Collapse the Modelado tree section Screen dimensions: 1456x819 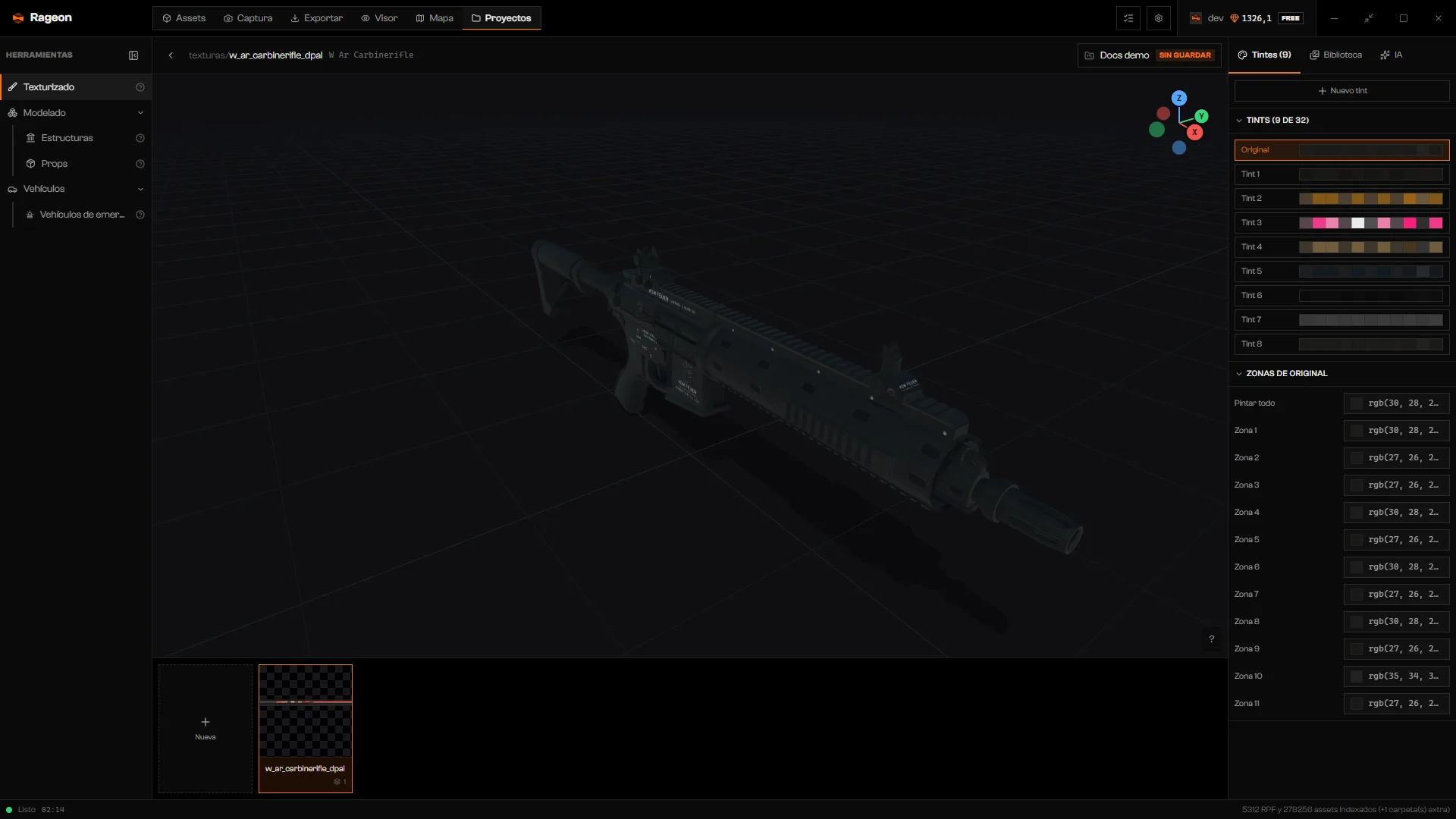point(140,113)
